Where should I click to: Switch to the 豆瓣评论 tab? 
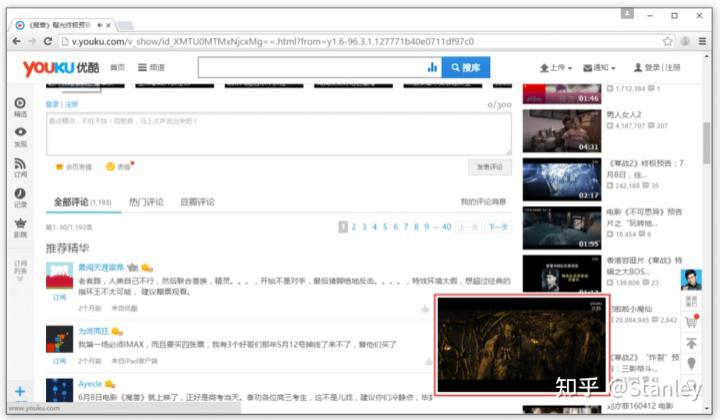click(x=197, y=202)
